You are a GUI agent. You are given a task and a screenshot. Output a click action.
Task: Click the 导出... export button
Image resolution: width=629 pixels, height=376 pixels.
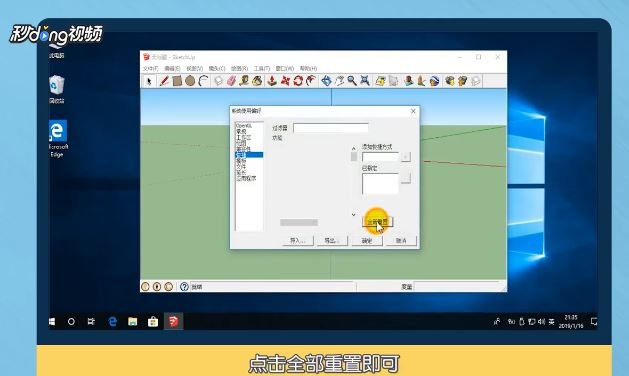point(332,240)
